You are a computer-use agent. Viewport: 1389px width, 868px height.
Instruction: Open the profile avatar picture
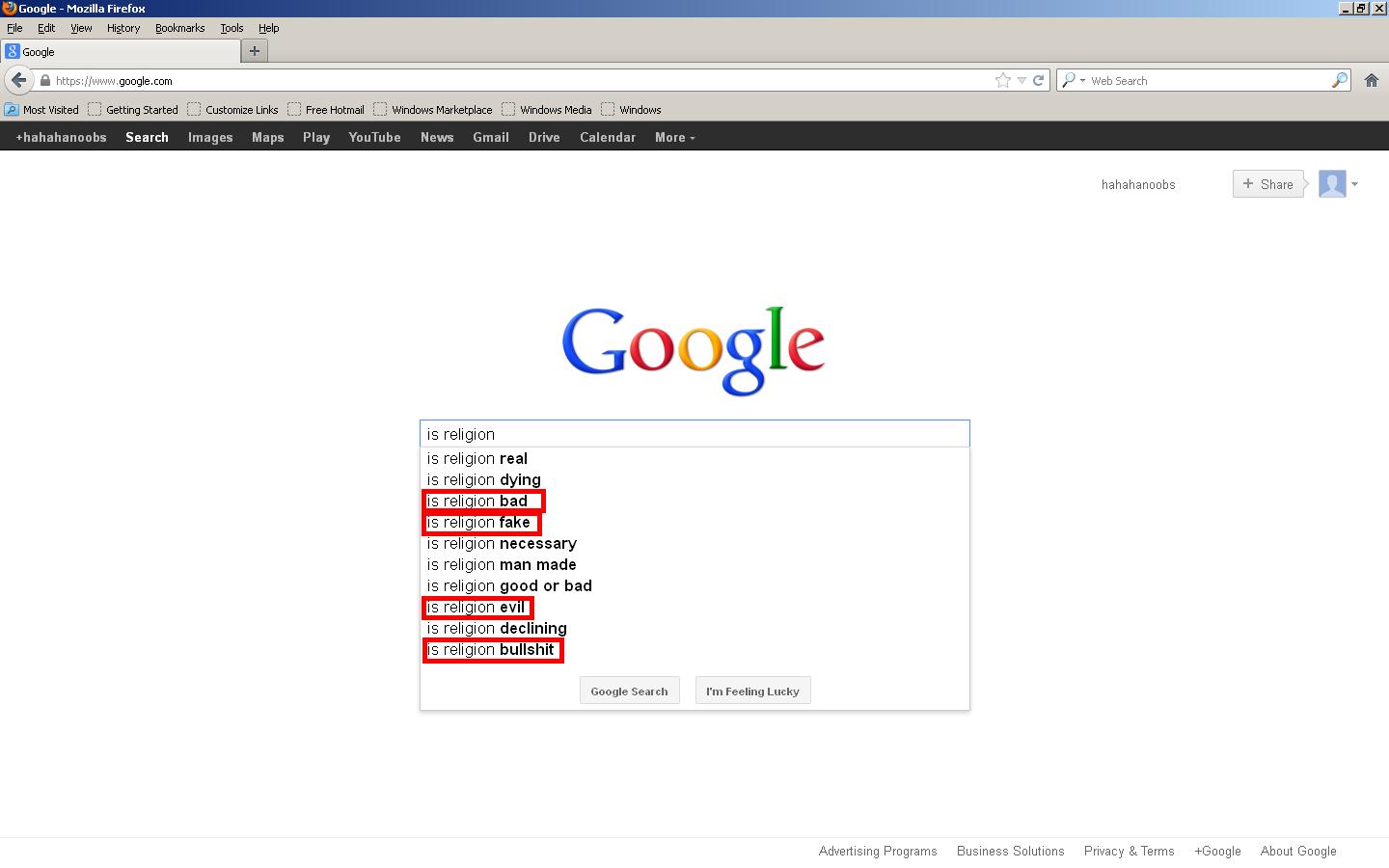click(1332, 183)
